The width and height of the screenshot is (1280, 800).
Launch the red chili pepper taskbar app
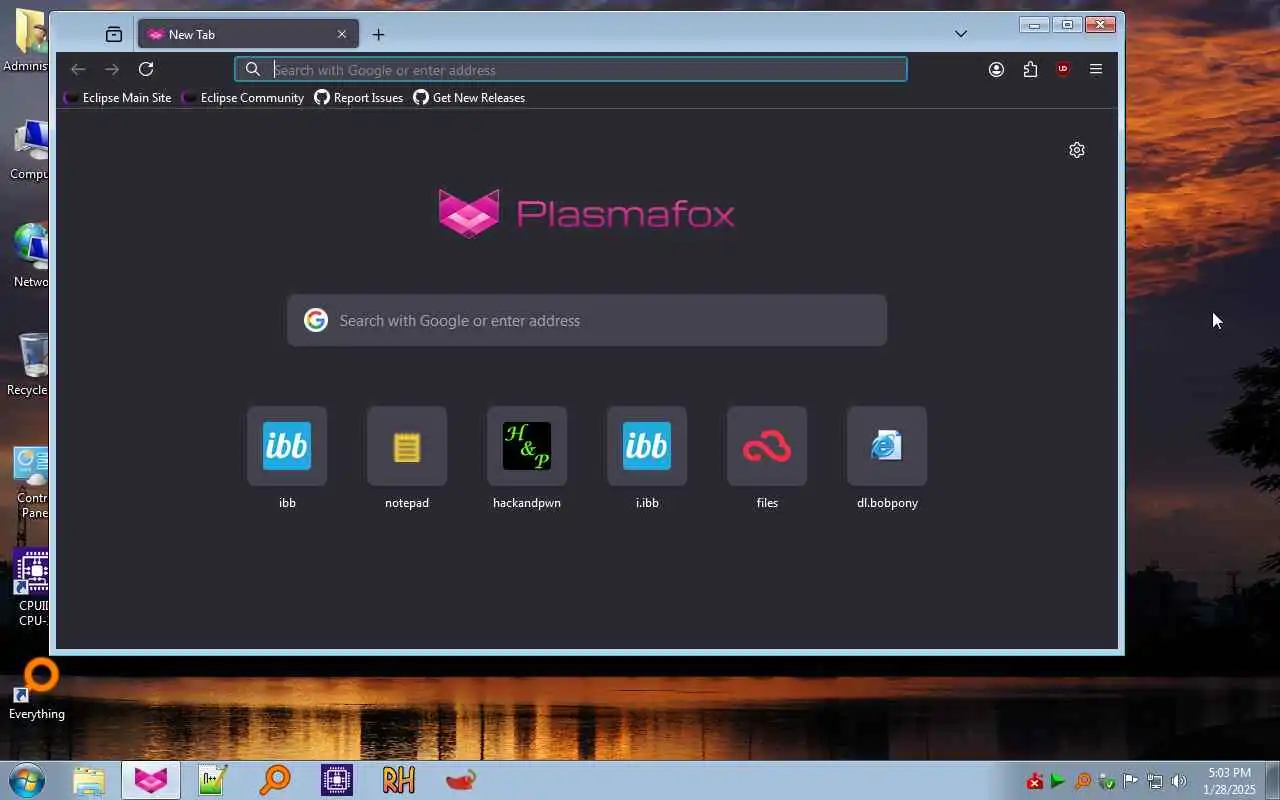point(461,780)
